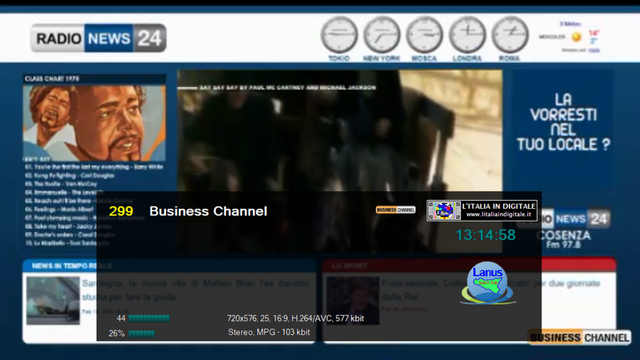The height and width of the screenshot is (360, 640).
Task: Click the Roma clock
Action: coord(510,35)
